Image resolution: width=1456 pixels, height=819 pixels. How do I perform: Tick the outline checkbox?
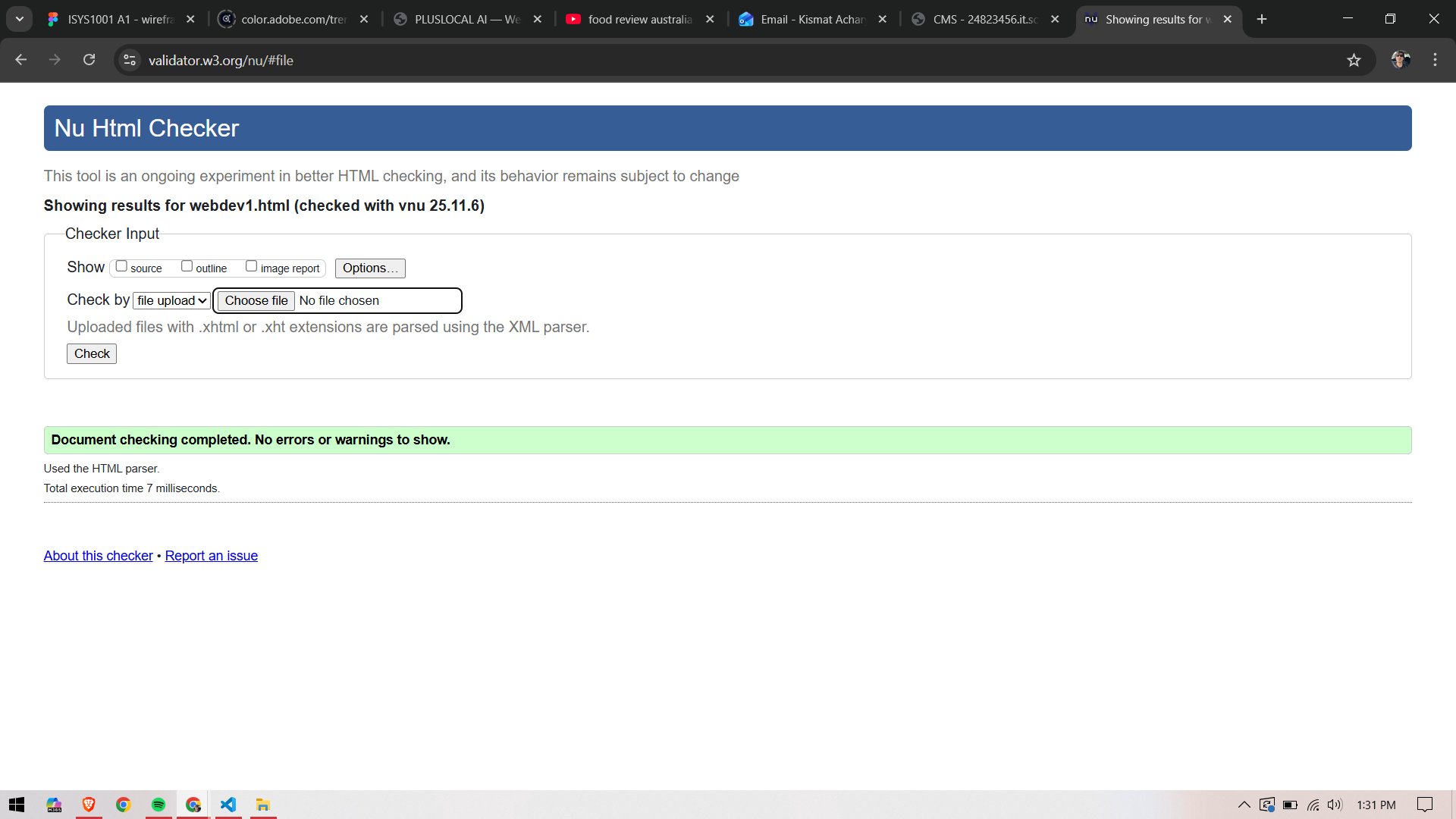[x=187, y=266]
